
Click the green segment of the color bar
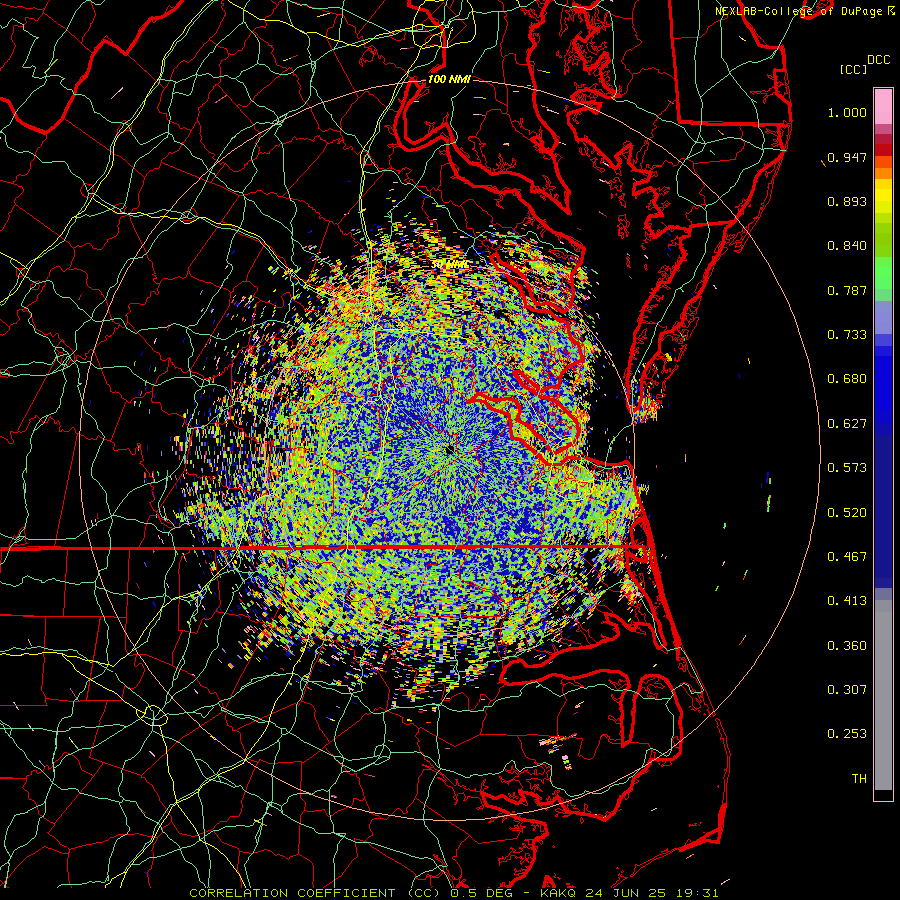pos(883,273)
